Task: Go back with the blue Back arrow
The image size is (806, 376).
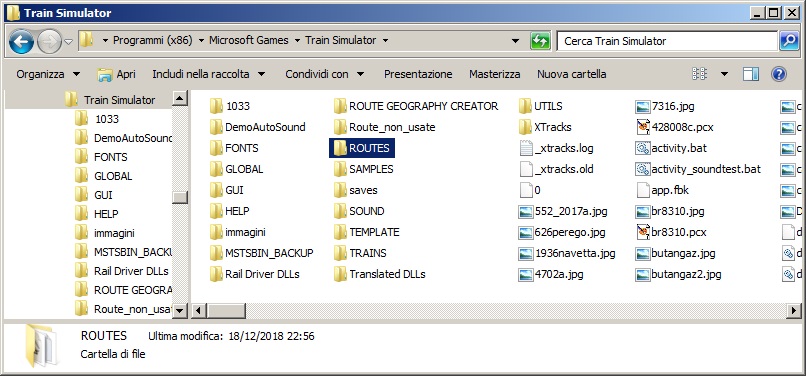Action: 21,41
